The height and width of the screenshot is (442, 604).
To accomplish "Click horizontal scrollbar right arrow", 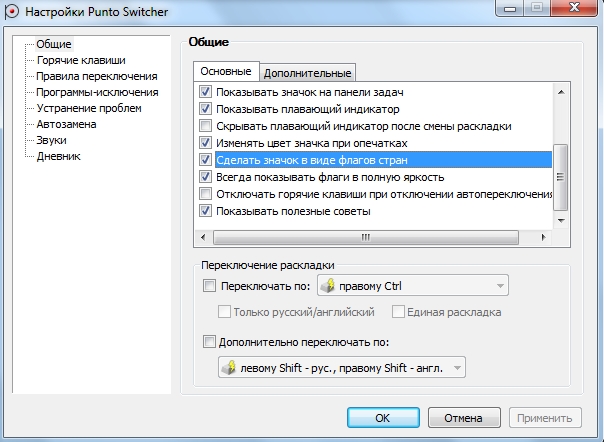I will [544, 237].
